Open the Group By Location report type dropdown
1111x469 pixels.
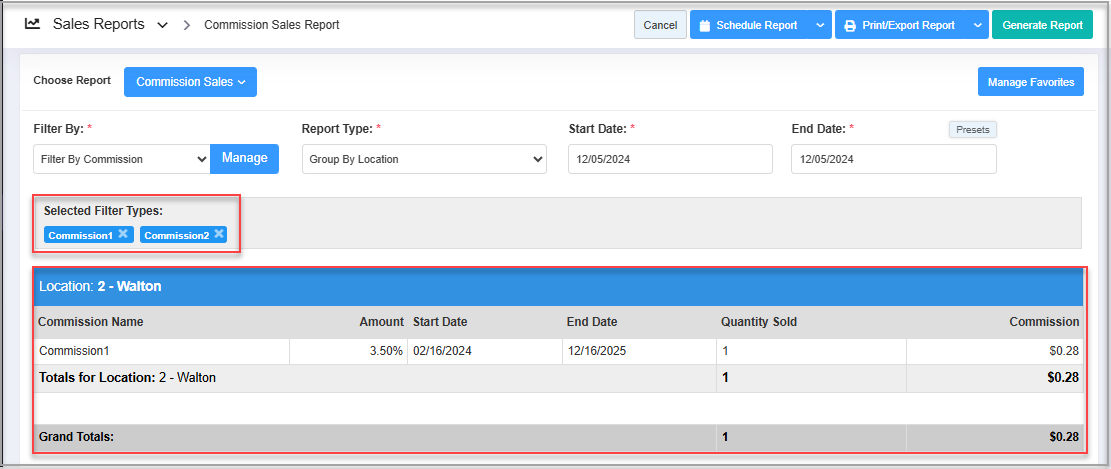(x=424, y=159)
